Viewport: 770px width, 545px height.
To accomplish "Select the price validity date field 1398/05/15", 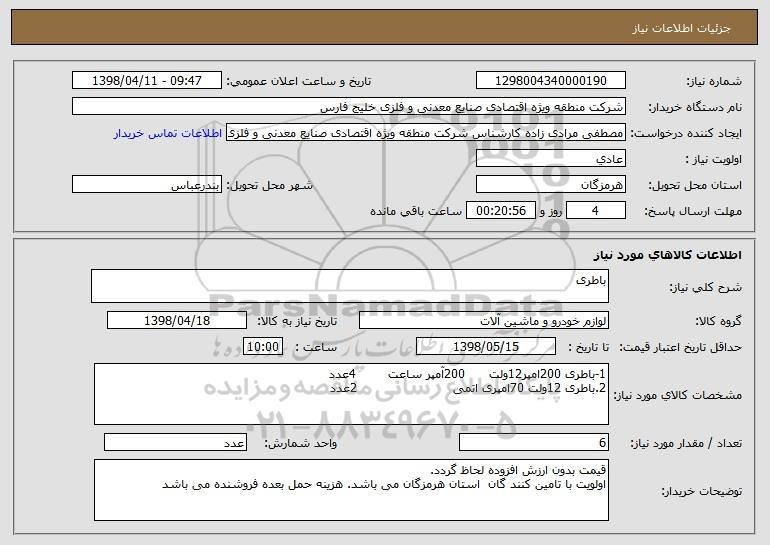I will pyautogui.click(x=486, y=347).
